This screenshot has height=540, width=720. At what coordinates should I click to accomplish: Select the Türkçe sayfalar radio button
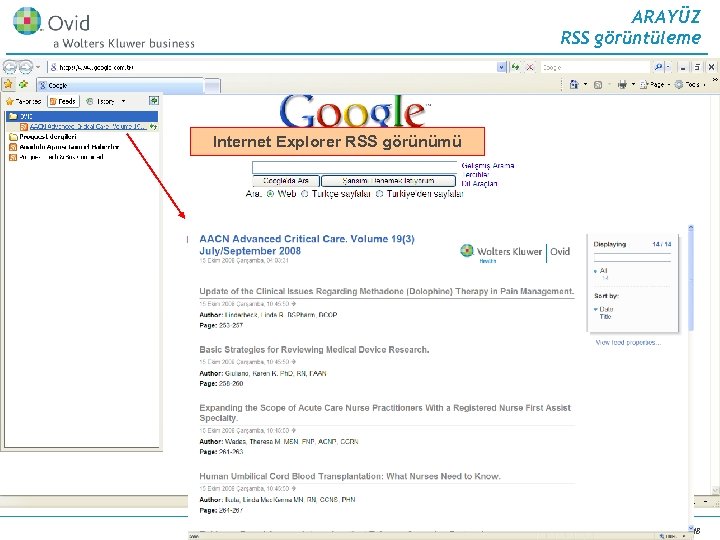tap(304, 194)
